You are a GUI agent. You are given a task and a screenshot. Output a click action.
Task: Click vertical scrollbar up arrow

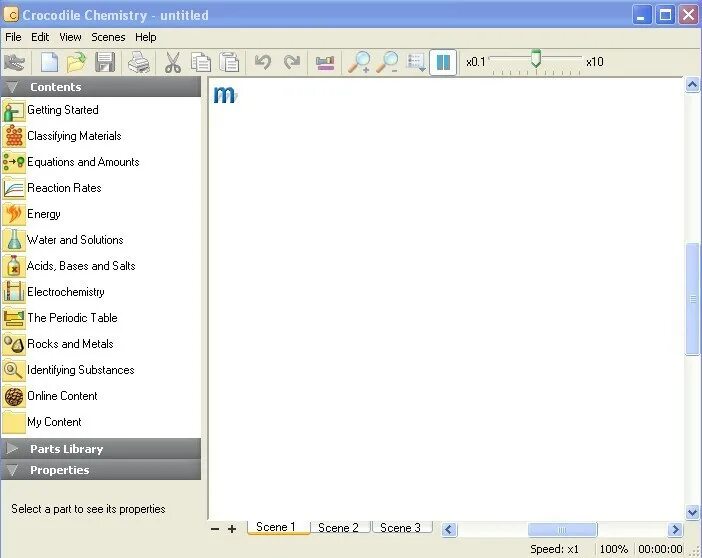click(692, 85)
